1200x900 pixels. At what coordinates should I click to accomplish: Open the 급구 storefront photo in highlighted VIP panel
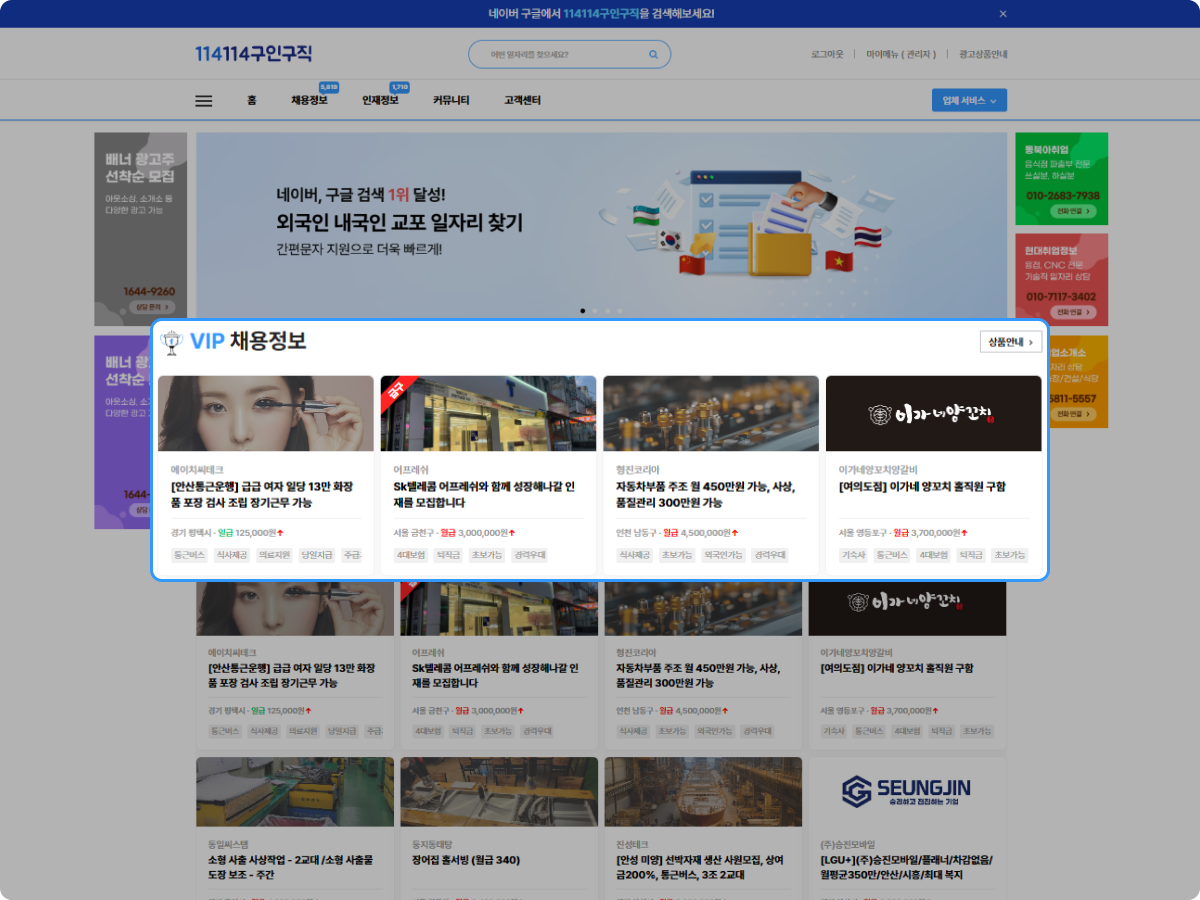(x=488, y=413)
